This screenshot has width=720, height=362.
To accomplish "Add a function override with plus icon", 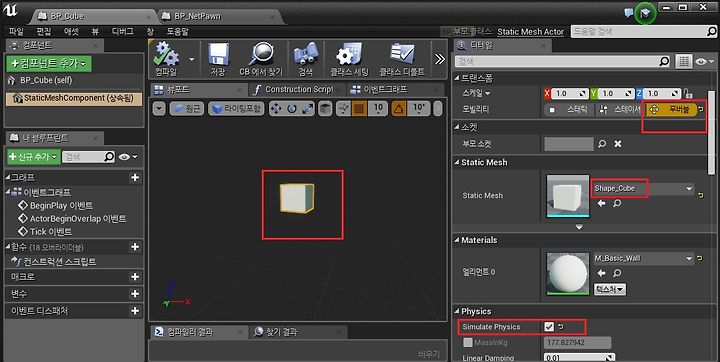I will 135,247.
